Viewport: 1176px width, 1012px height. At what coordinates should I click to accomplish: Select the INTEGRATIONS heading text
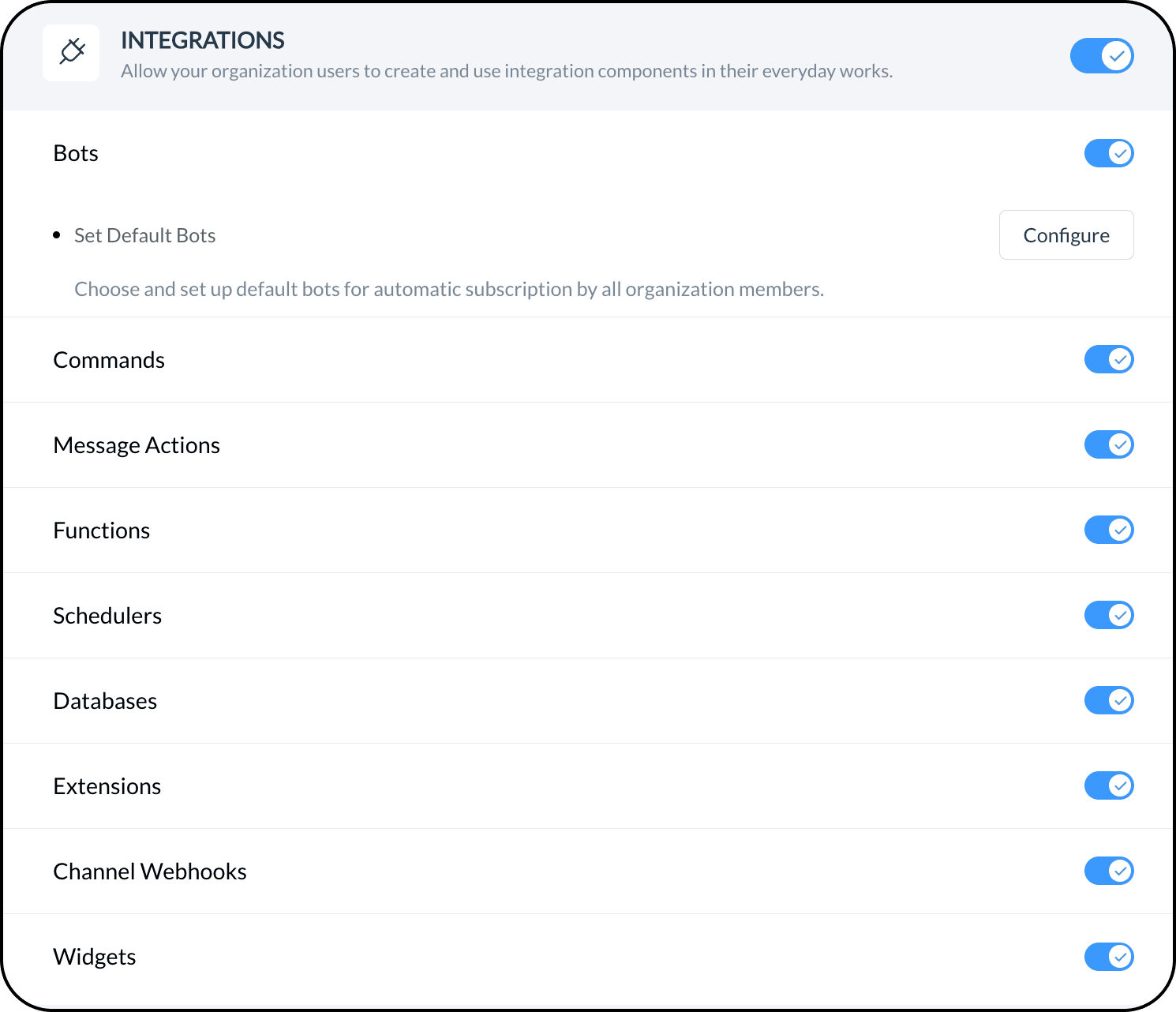tap(203, 40)
